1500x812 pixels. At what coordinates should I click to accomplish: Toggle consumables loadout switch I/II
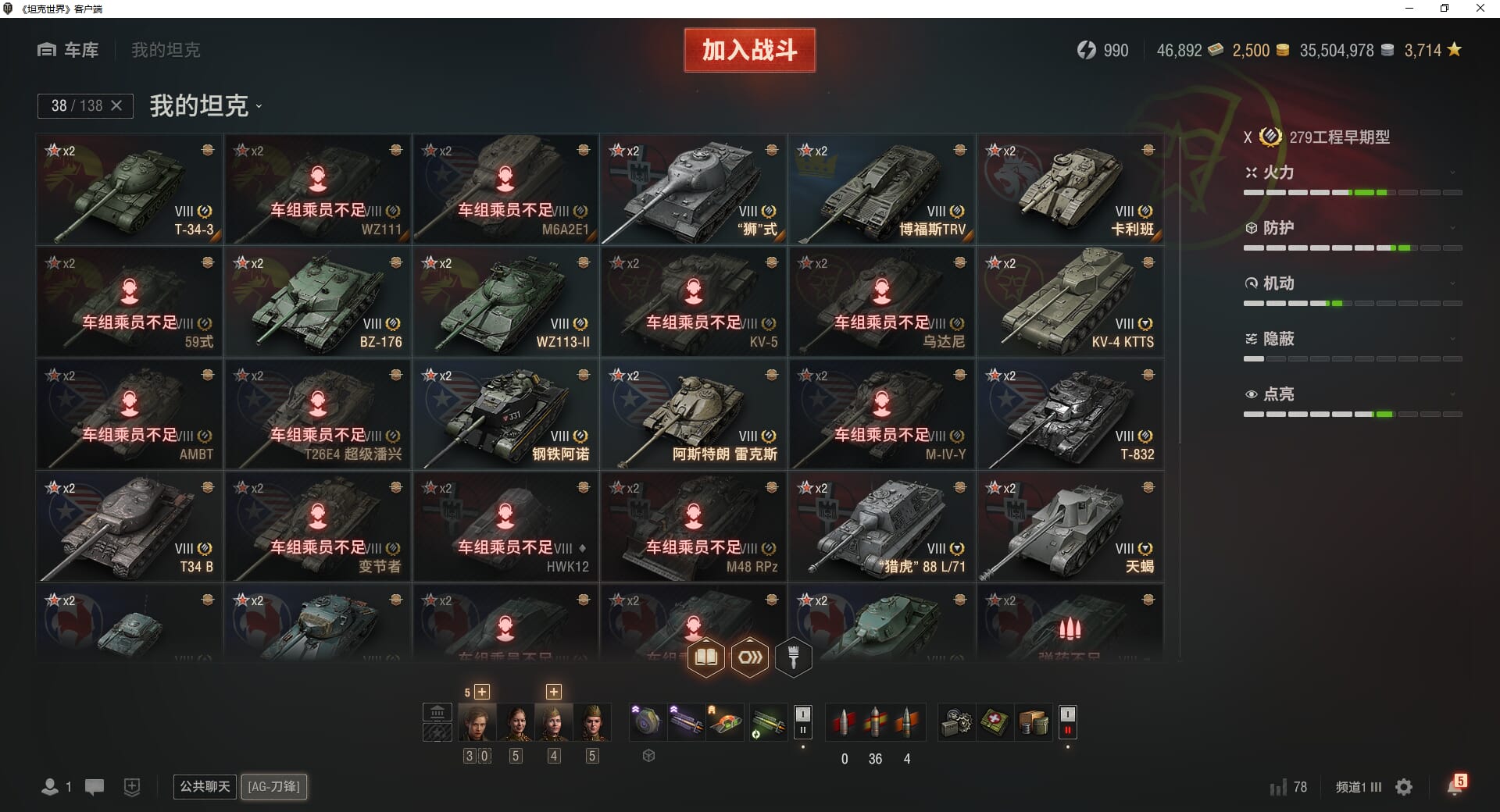(1067, 721)
